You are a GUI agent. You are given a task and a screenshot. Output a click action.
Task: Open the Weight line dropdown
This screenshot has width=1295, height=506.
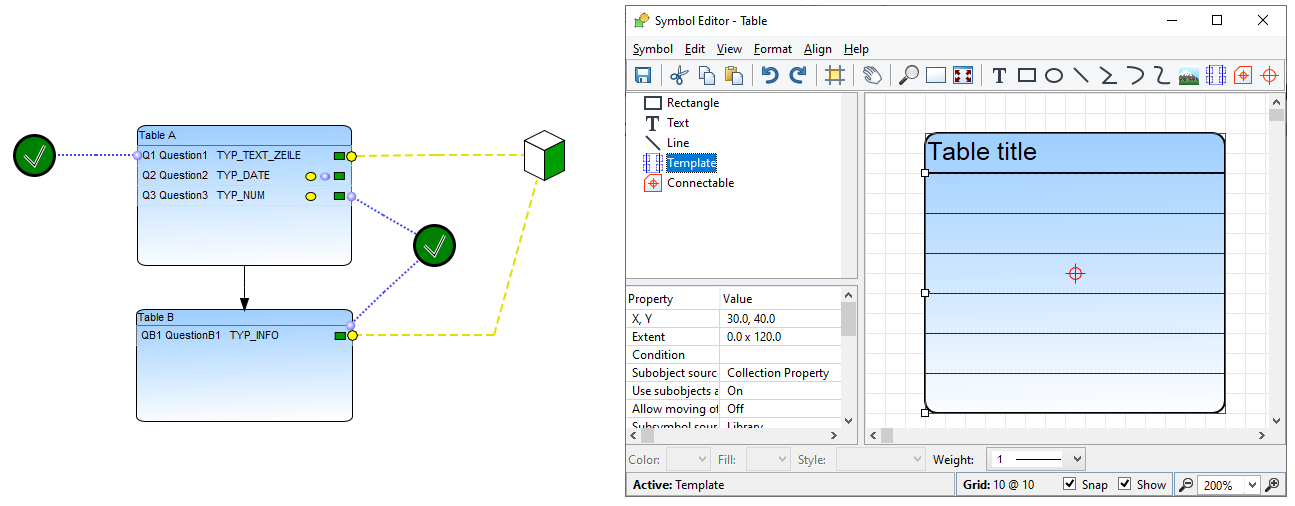pos(1036,460)
